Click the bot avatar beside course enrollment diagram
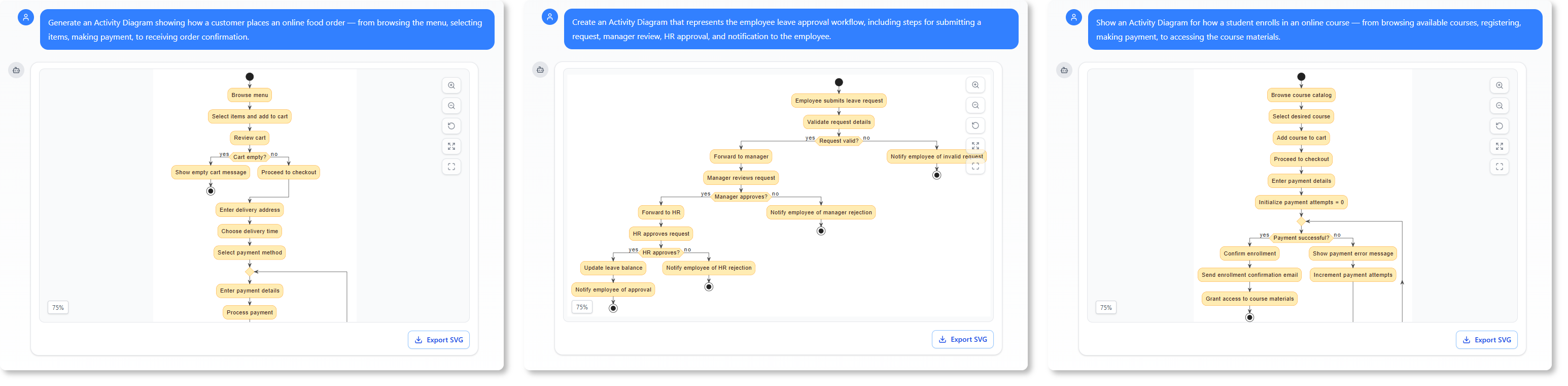This screenshot has width=1568, height=386. [1064, 70]
